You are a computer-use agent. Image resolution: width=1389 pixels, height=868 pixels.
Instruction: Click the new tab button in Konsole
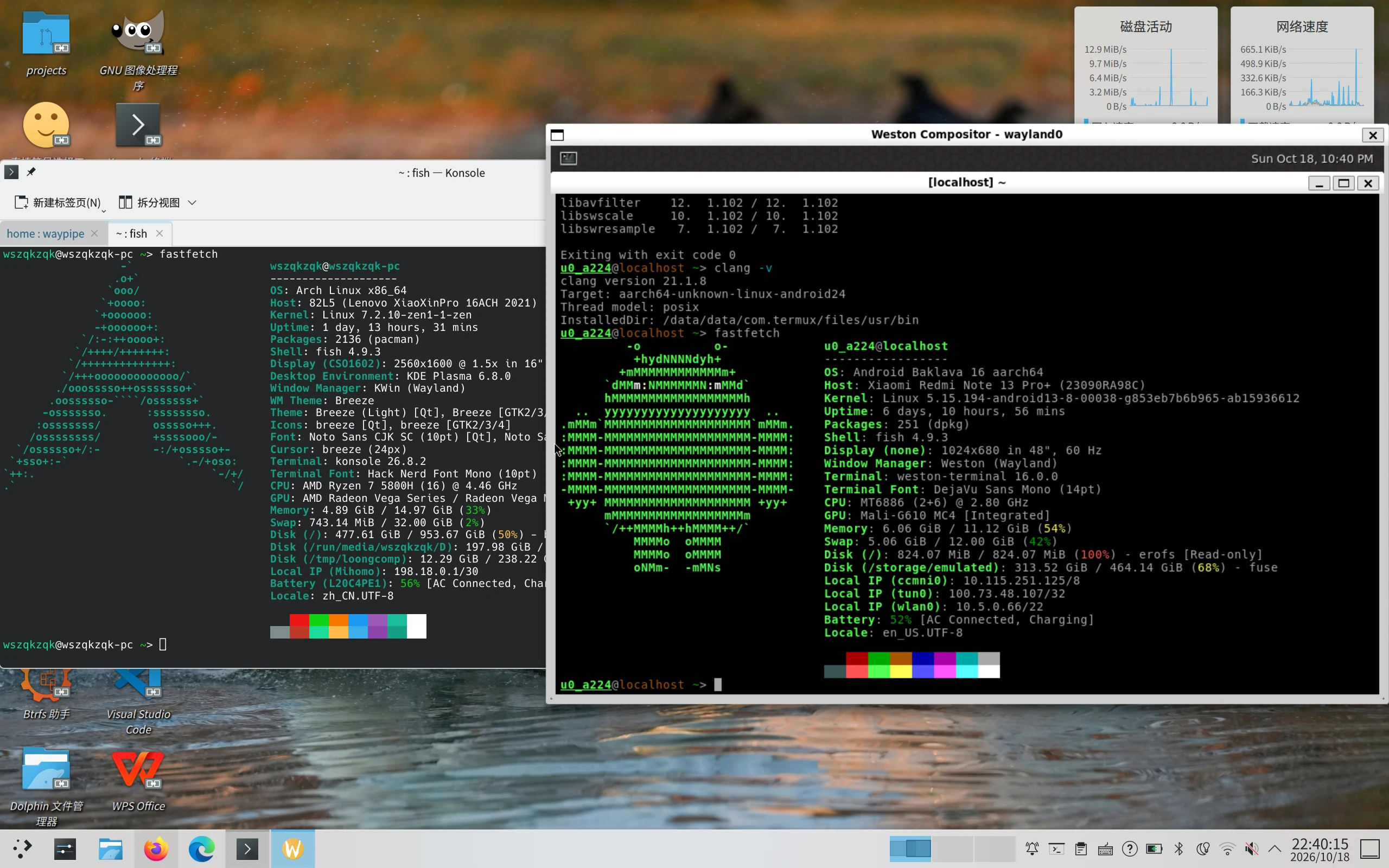point(57,203)
